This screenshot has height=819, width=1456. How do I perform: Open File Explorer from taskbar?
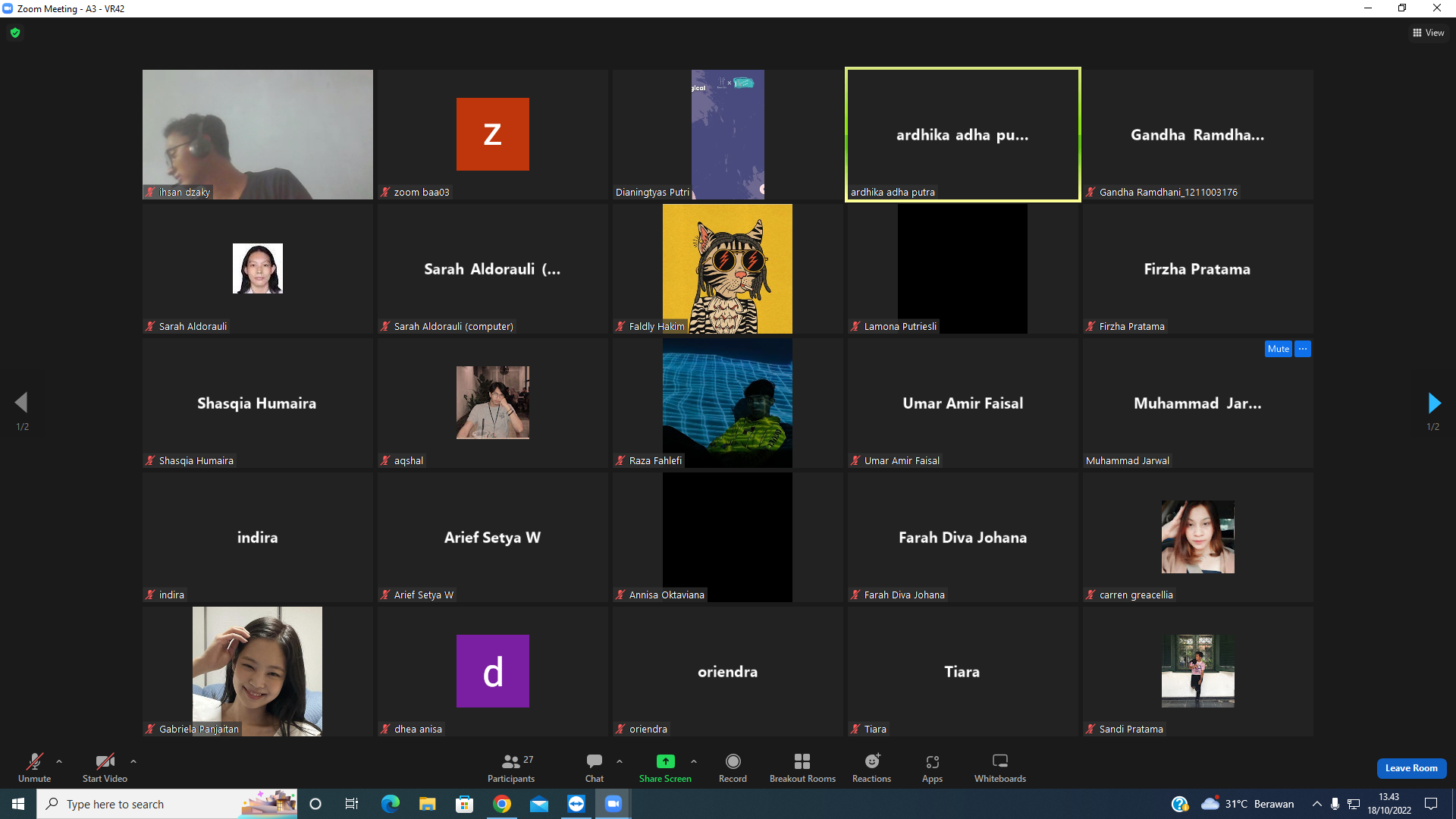[427, 804]
